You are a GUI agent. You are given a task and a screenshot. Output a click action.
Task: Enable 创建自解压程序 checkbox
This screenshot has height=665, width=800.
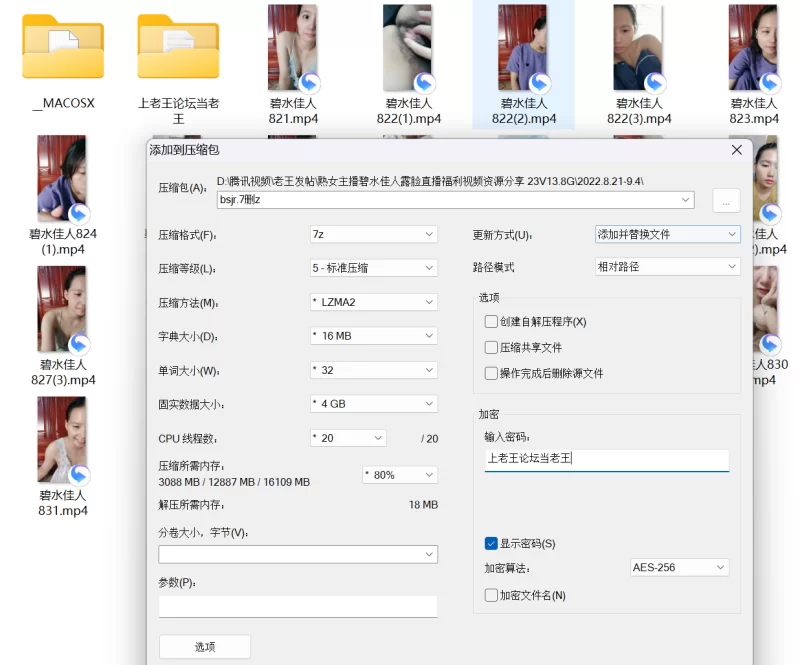[491, 322]
